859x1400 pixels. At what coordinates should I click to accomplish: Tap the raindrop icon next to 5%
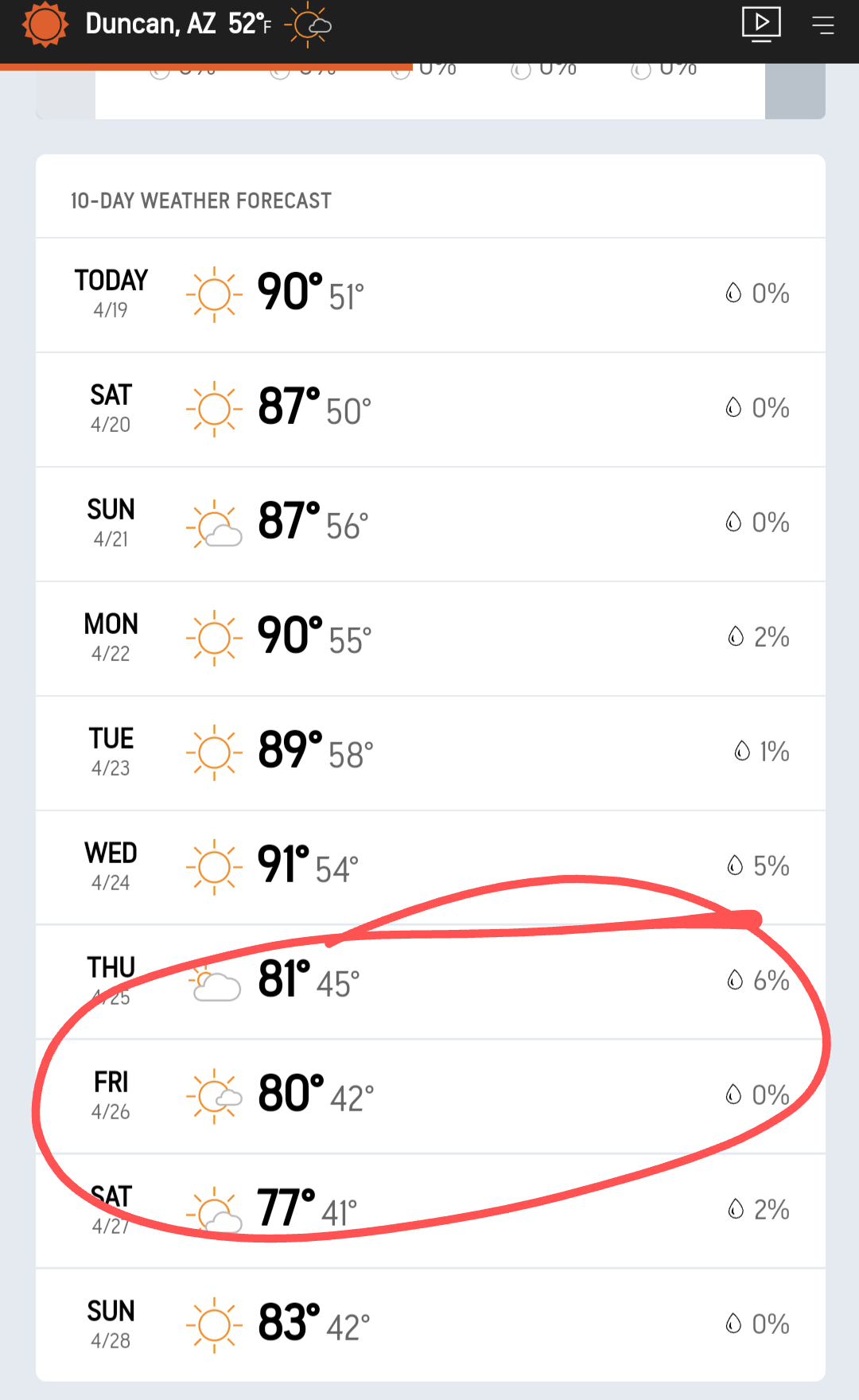coord(735,865)
